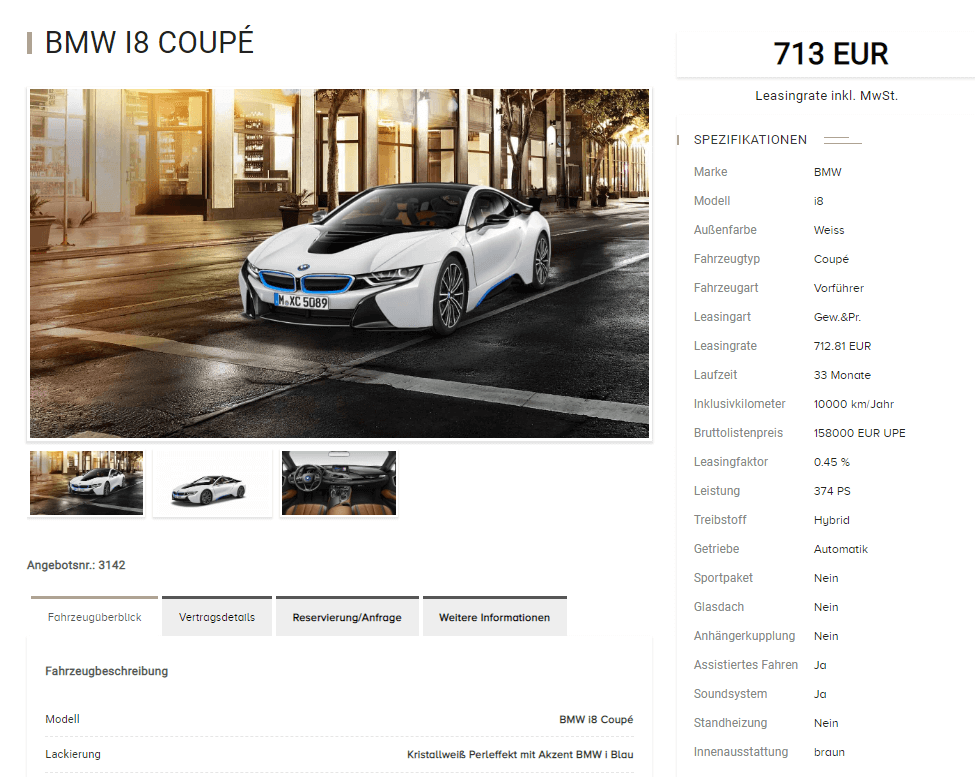Click the Marke specification label
975x777 pixels.
pyautogui.click(x=711, y=172)
